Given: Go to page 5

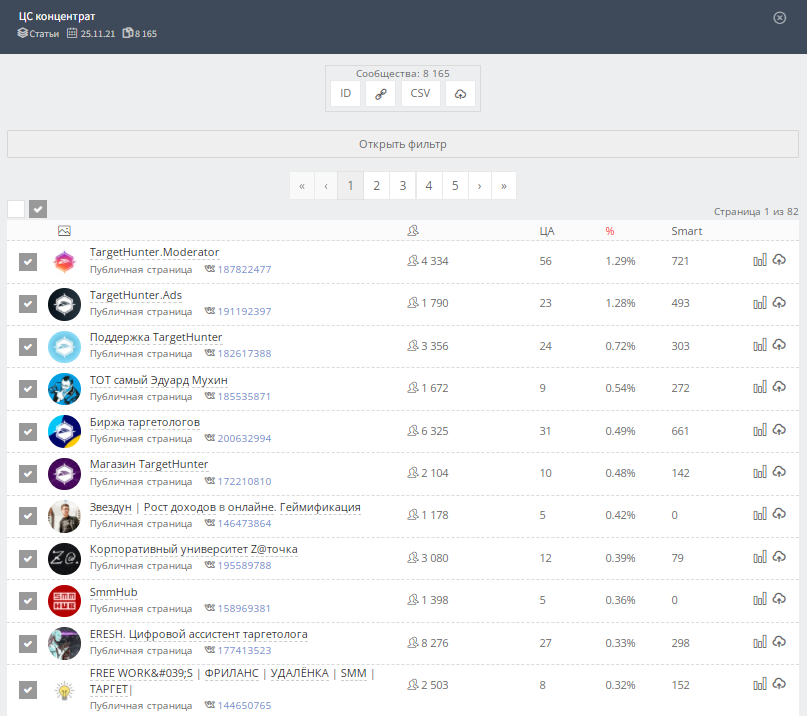Looking at the screenshot, I should 455,186.
